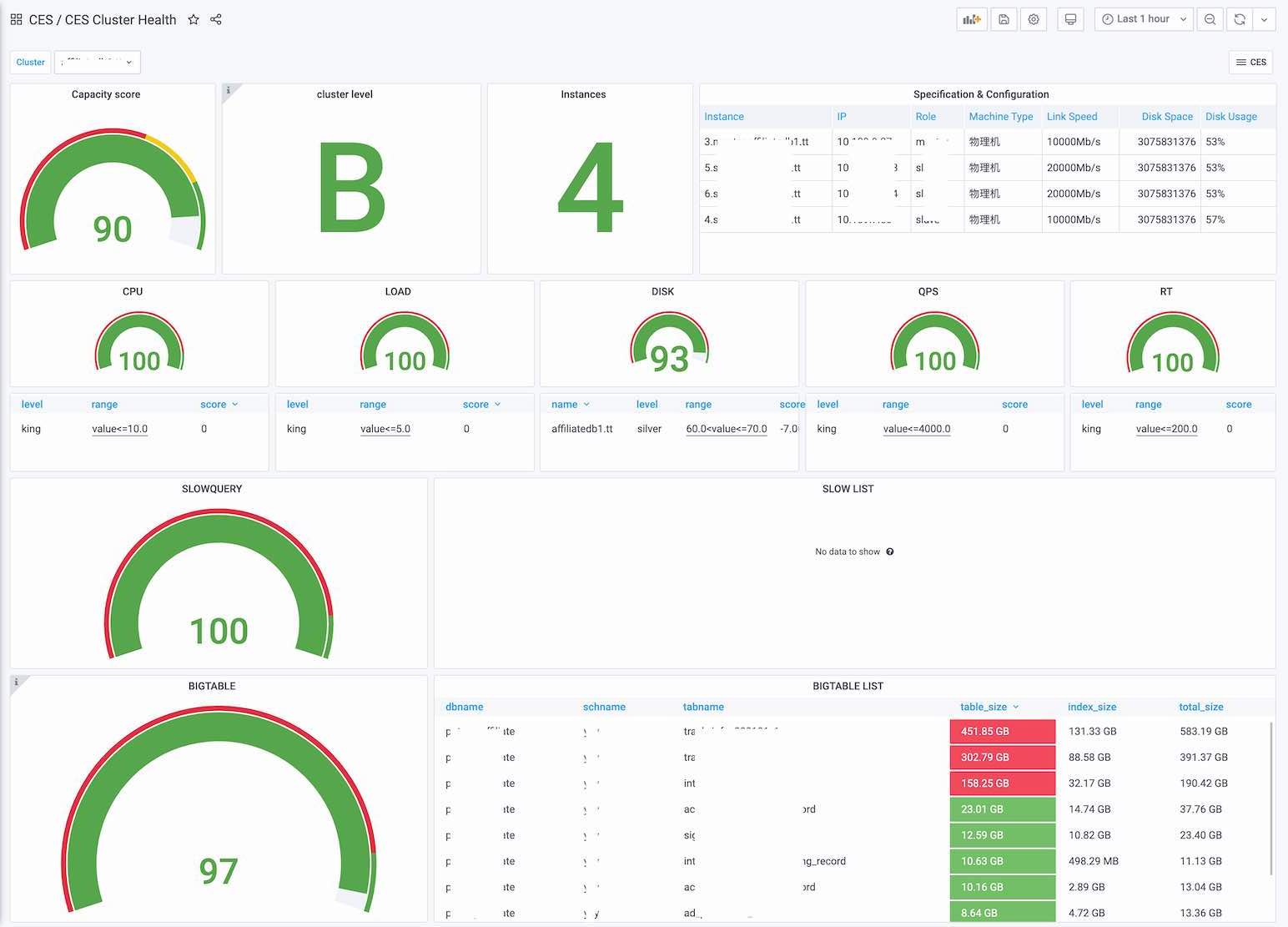The image size is (1288, 927).
Task: Open the refresh interval dropdown
Action: [1265, 19]
